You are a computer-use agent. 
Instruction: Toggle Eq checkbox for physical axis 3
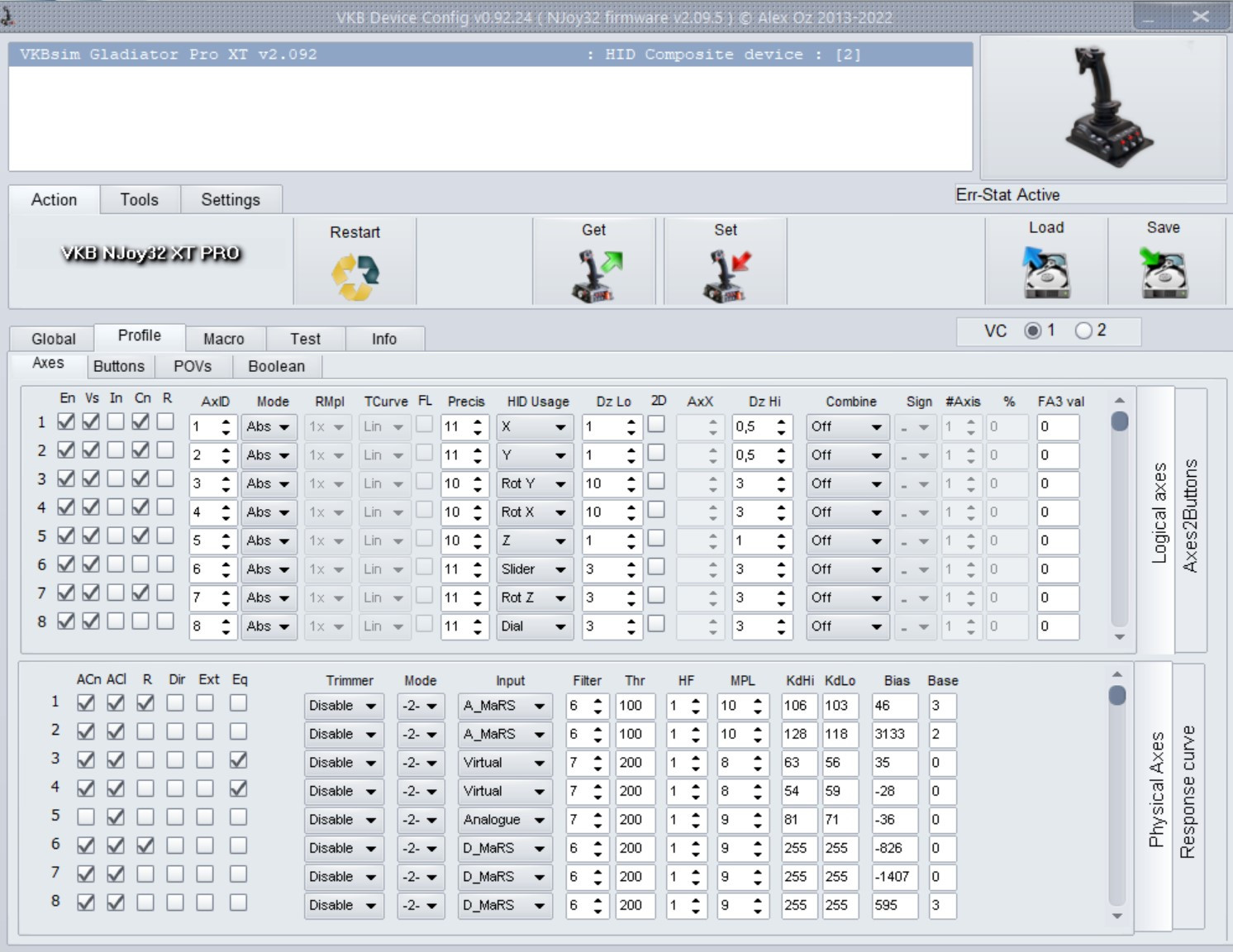(238, 759)
